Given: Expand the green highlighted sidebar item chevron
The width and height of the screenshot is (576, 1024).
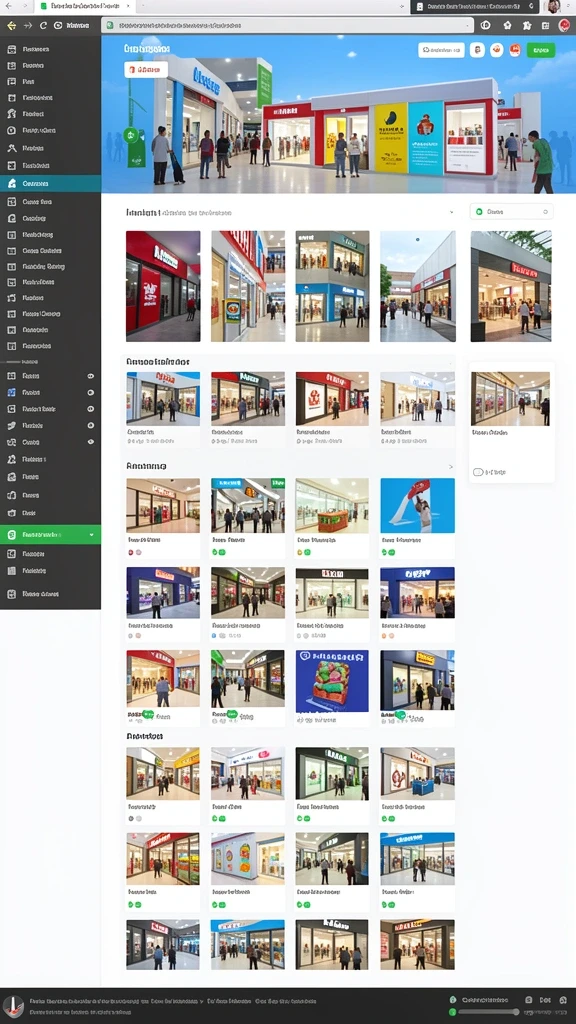Looking at the screenshot, I should [91, 535].
